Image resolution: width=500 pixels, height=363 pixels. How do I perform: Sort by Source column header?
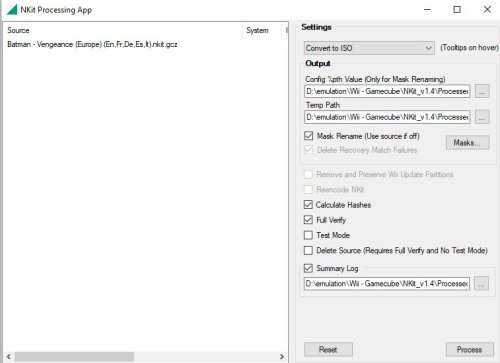[x=18, y=30]
